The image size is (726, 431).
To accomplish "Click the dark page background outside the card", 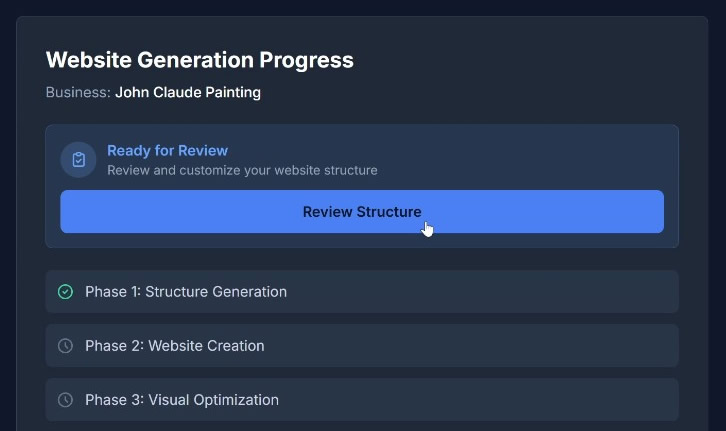I will [8, 200].
